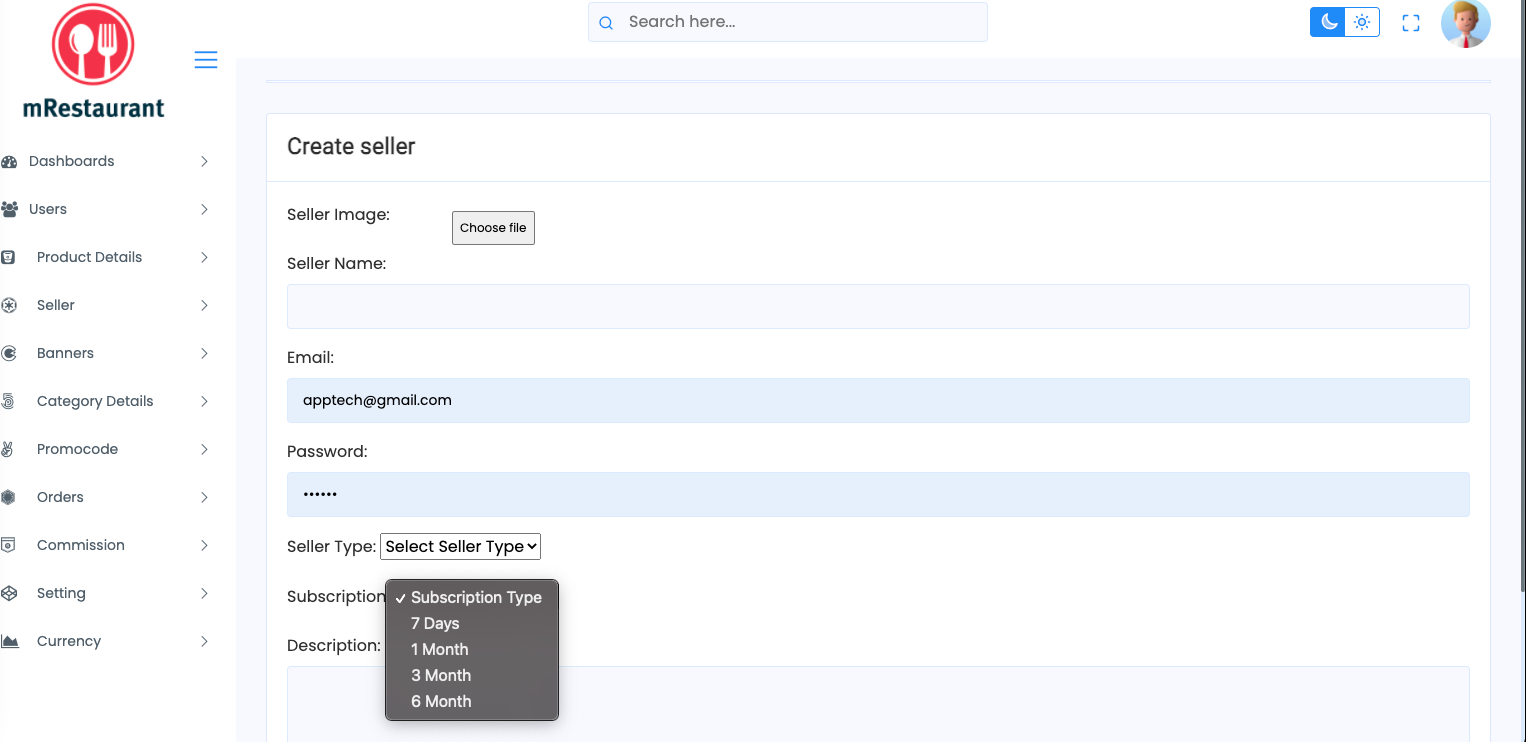Open the user profile avatar

pos(1466,23)
